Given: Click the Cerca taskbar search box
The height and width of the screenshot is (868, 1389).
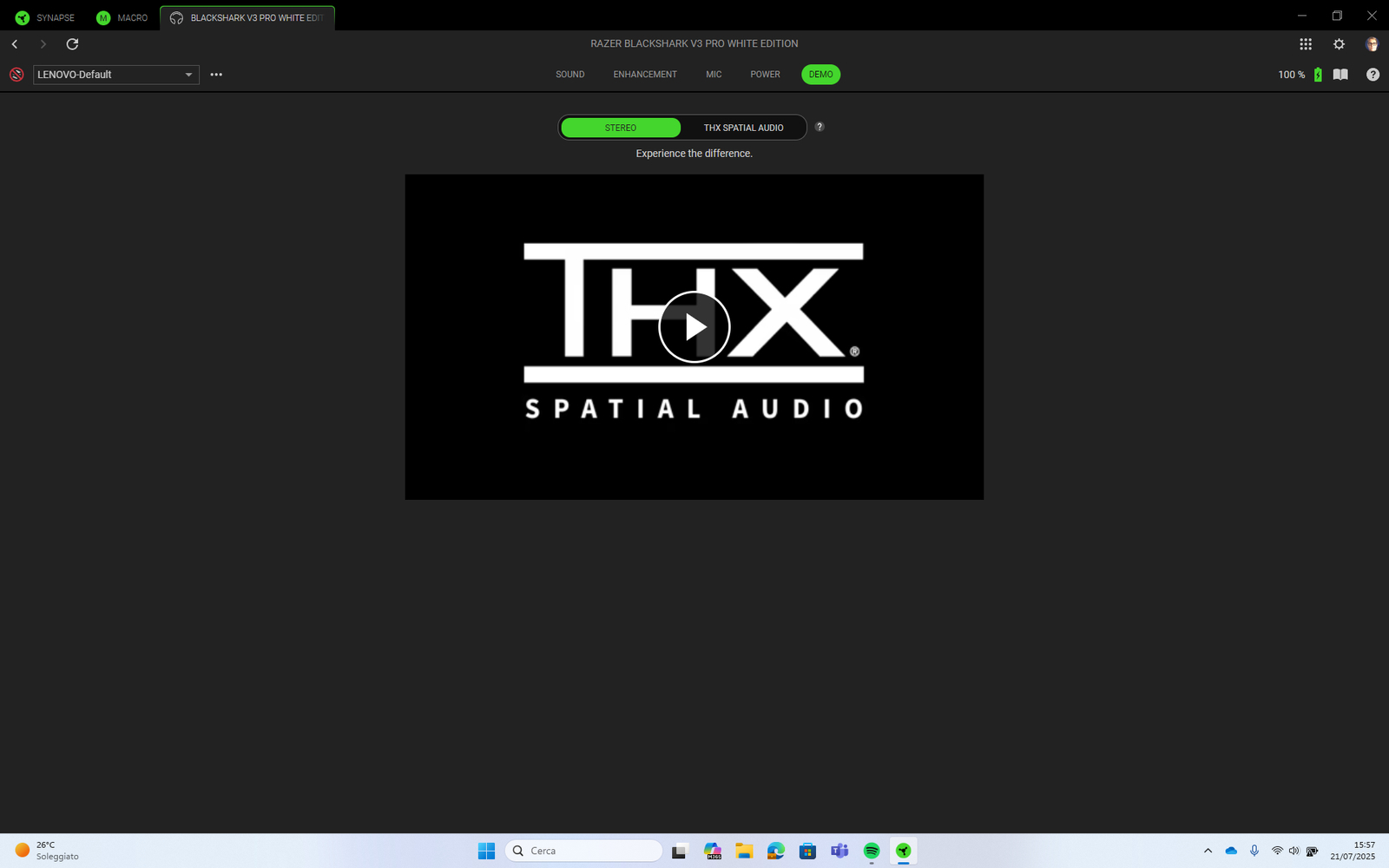Looking at the screenshot, I should coord(583,851).
